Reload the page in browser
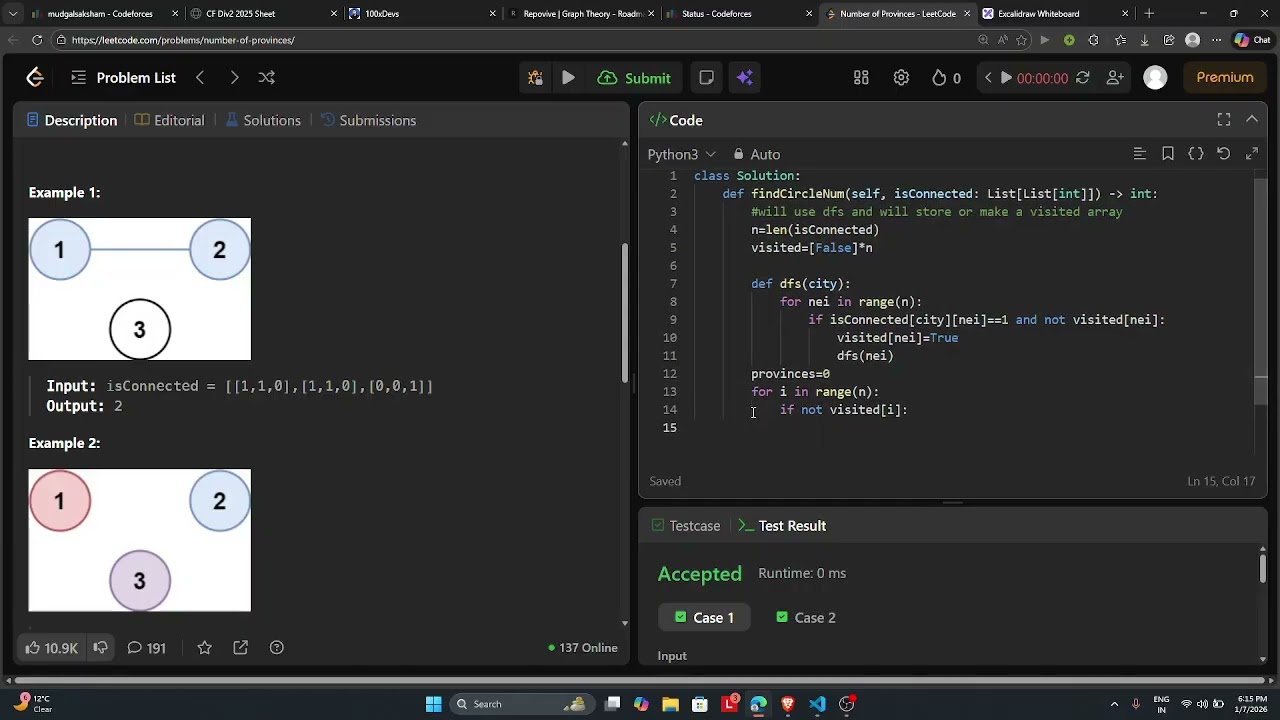 (x=37, y=40)
